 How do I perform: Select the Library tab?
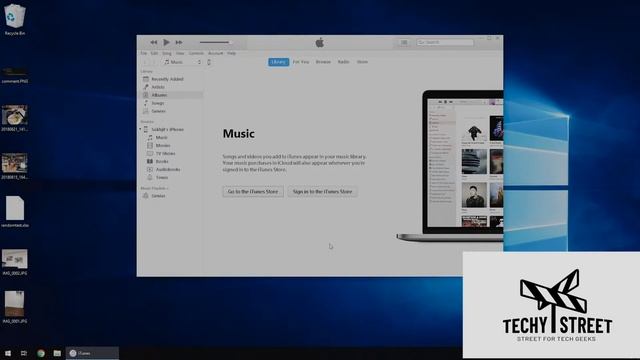(x=278, y=62)
